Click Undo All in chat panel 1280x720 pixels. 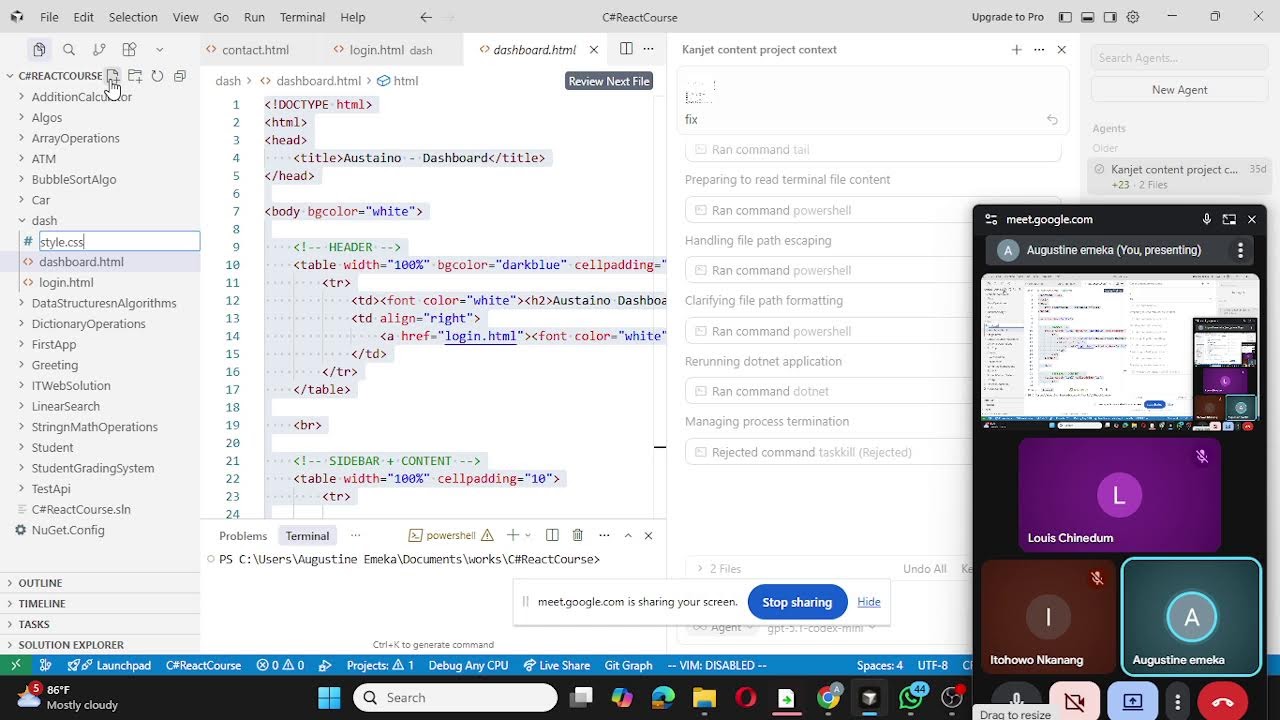pos(925,569)
